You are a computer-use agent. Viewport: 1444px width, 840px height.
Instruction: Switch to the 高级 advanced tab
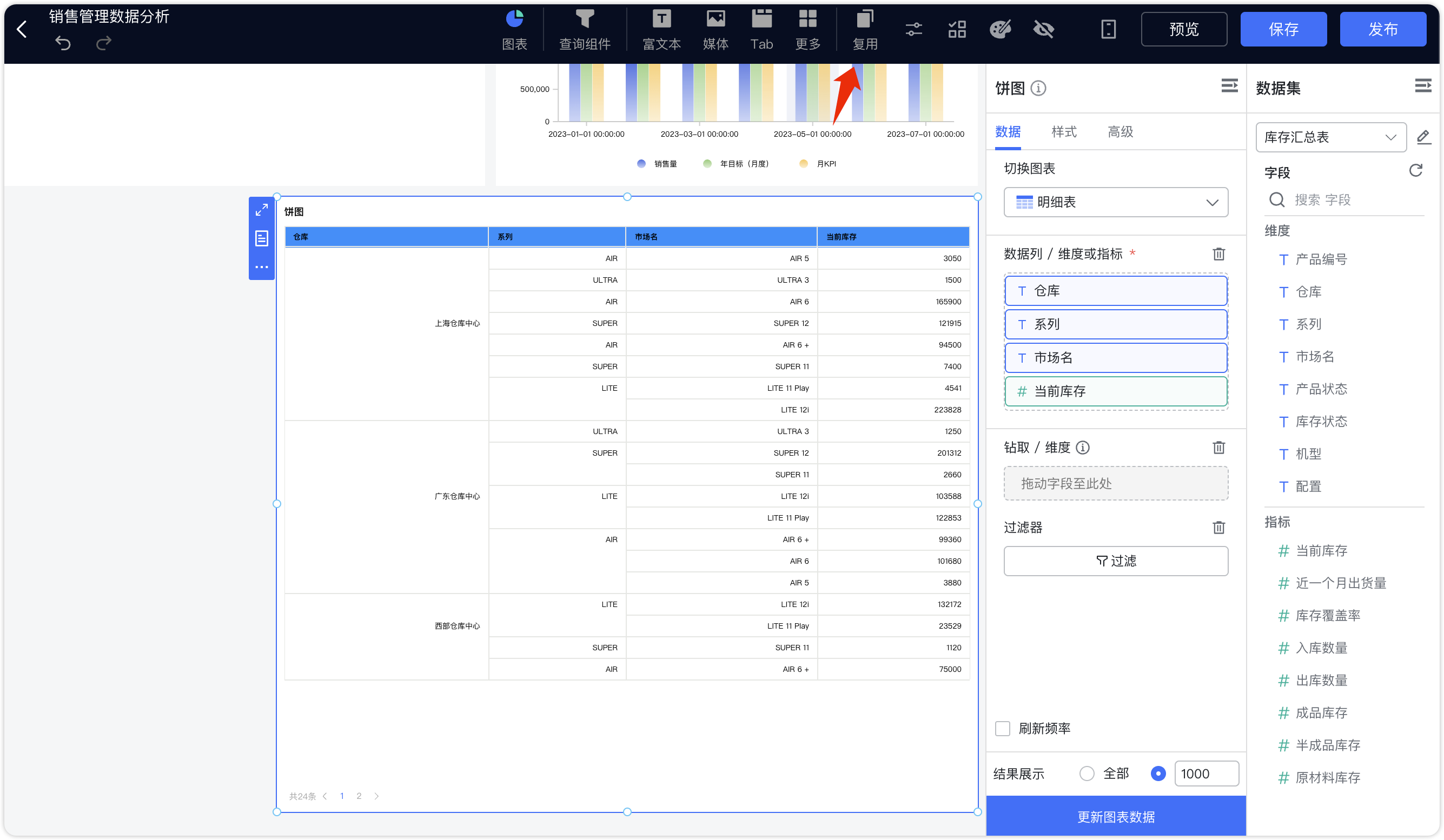tap(1120, 132)
